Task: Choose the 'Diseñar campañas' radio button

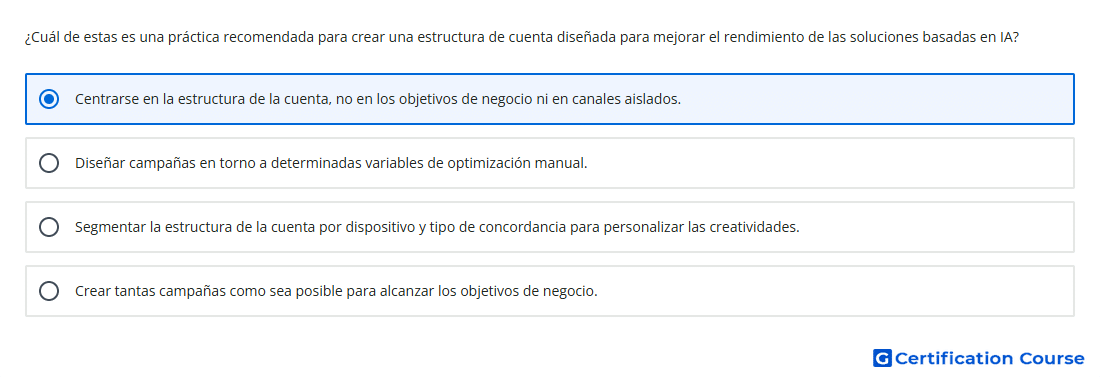Action: coord(49,163)
